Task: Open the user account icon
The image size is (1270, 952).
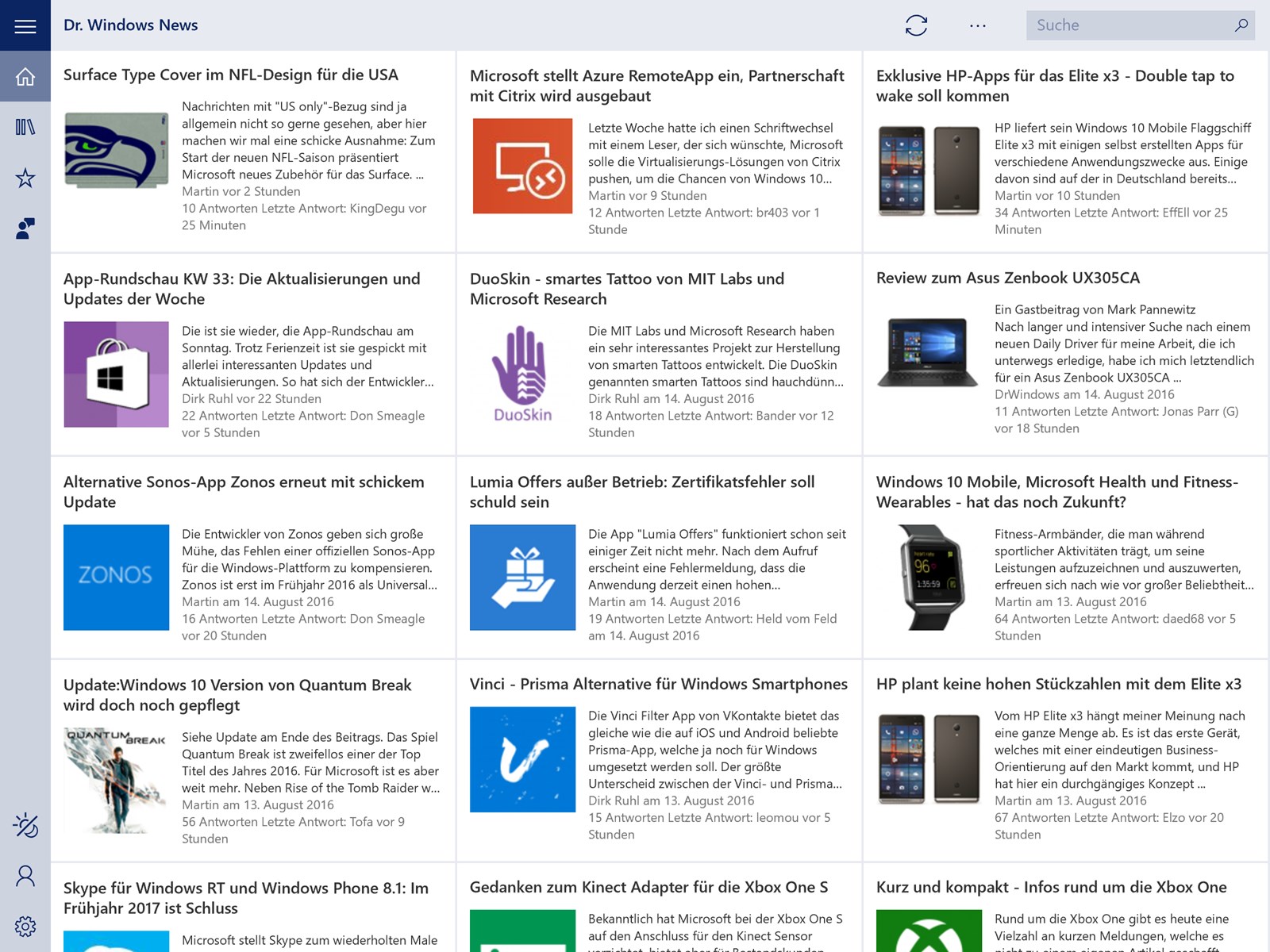Action: point(25,876)
